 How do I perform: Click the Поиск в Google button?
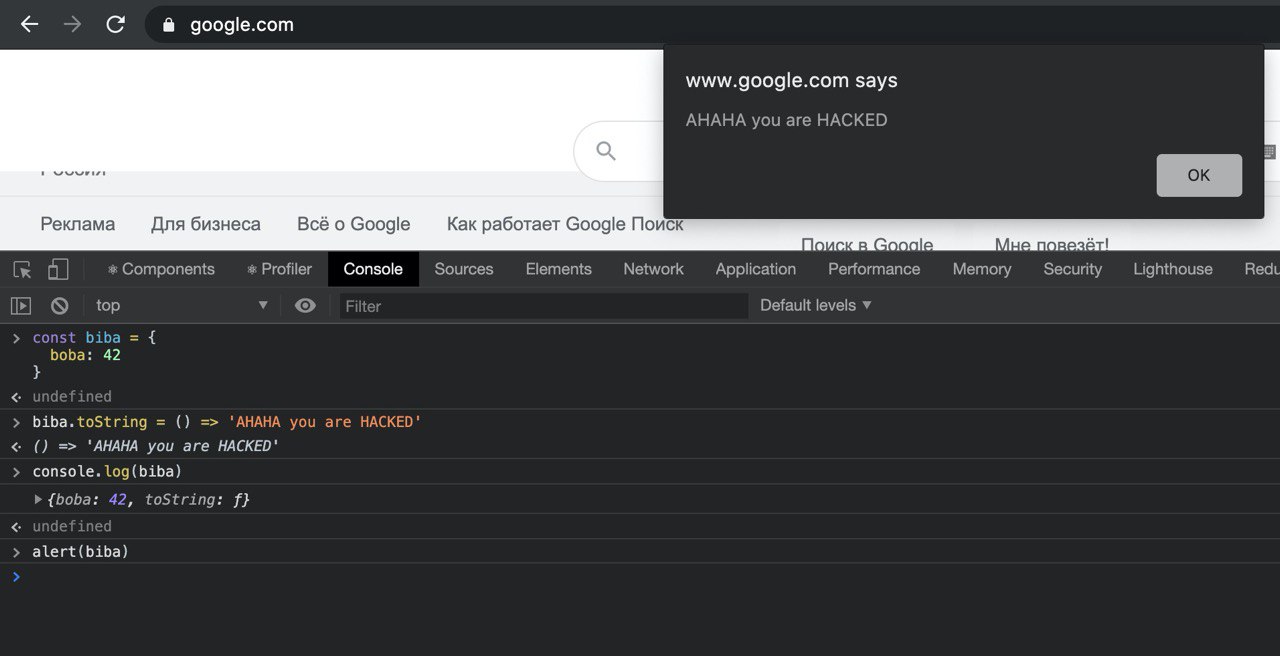(x=867, y=245)
